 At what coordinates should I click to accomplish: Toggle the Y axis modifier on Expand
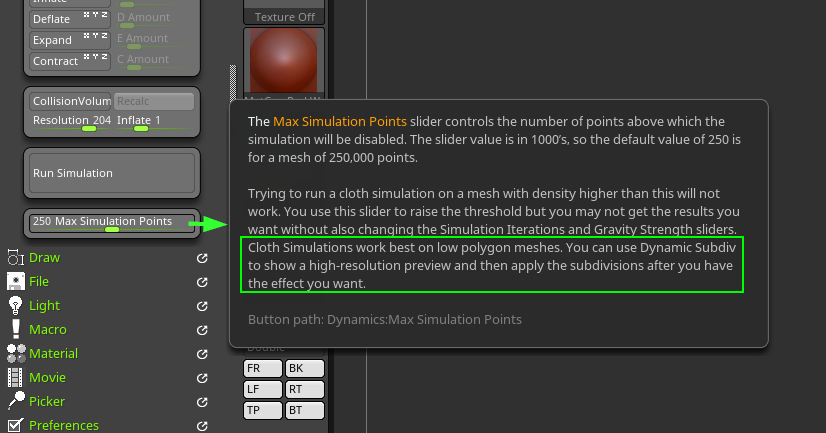point(95,36)
